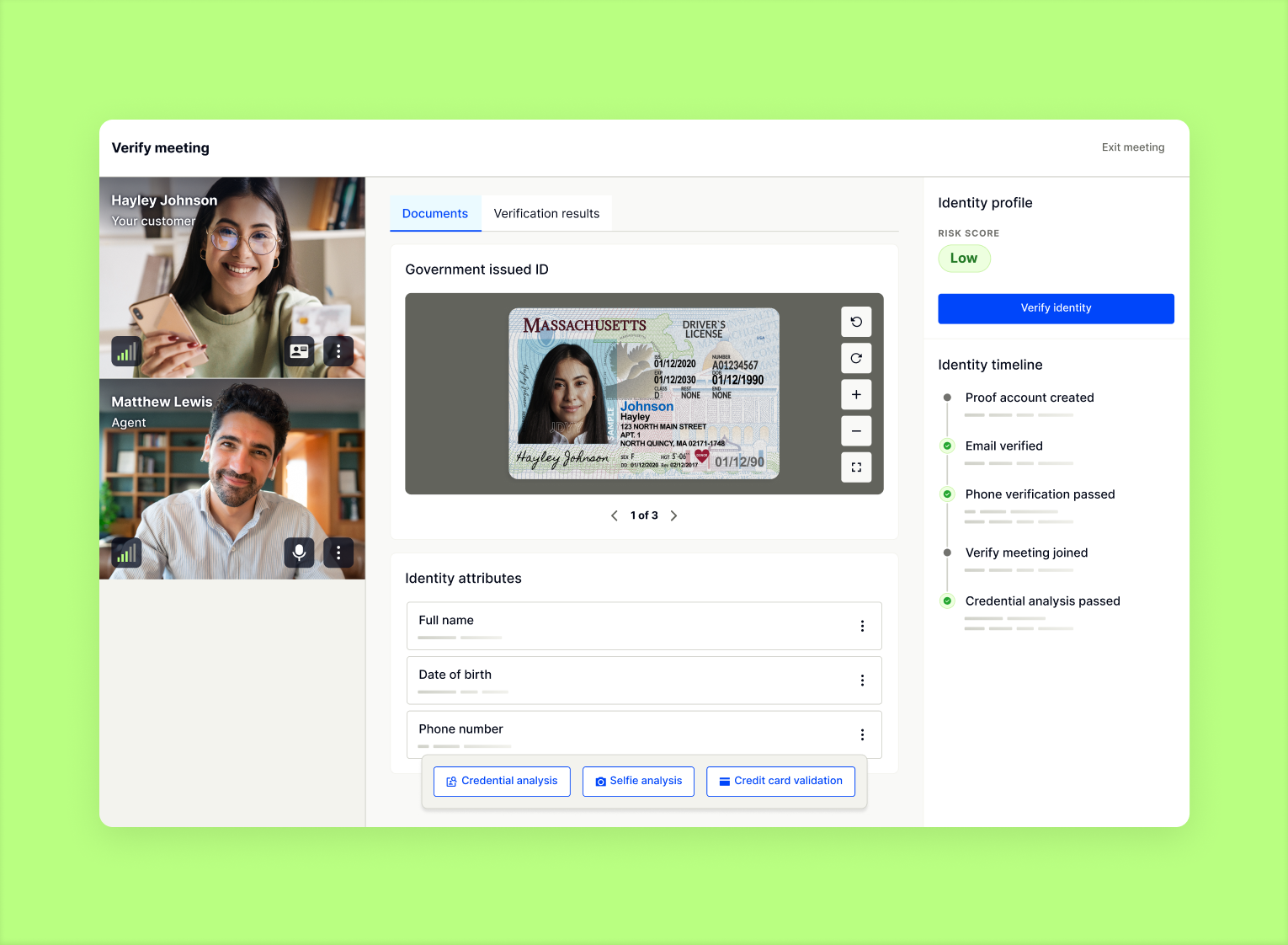This screenshot has height=945, width=1288.
Task: Exit the meeting
Action: click(1133, 147)
